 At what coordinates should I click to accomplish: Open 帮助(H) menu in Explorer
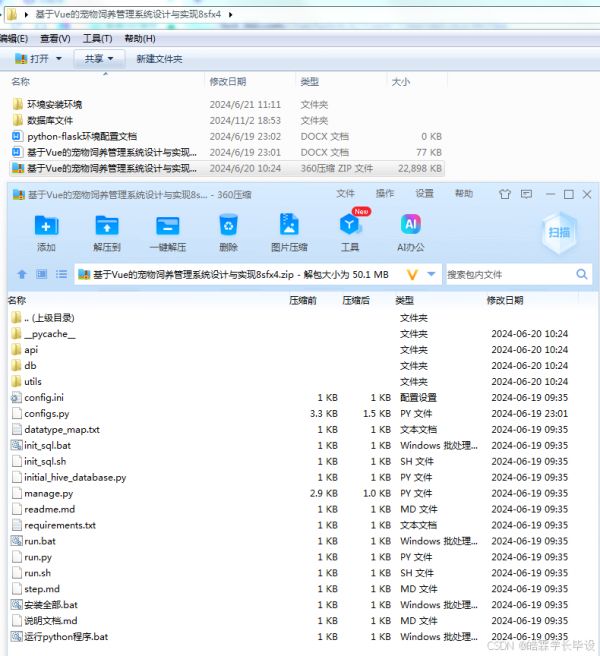click(x=140, y=39)
